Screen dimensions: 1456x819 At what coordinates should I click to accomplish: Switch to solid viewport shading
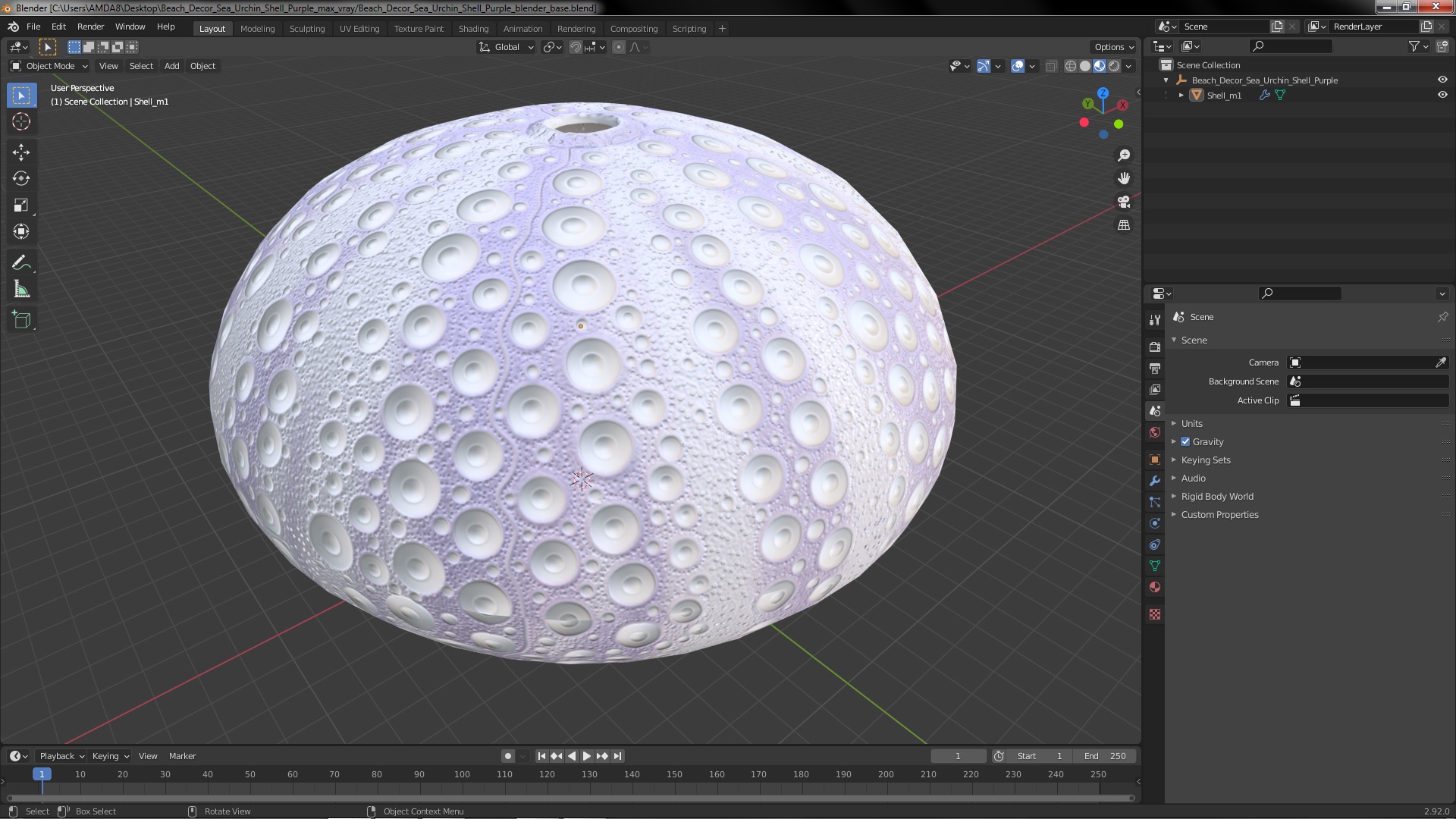pos(1085,66)
